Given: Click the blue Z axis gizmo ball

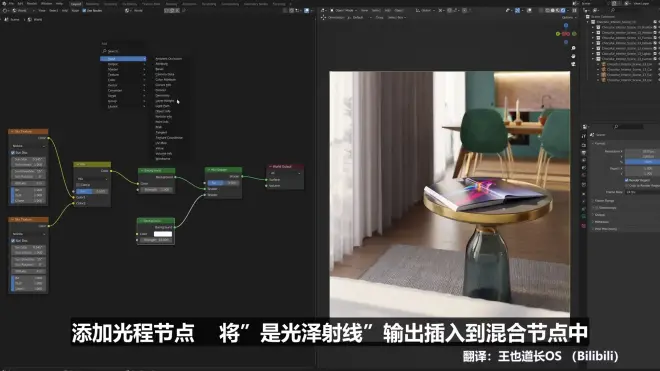Looking at the screenshot, I should coord(566,26).
